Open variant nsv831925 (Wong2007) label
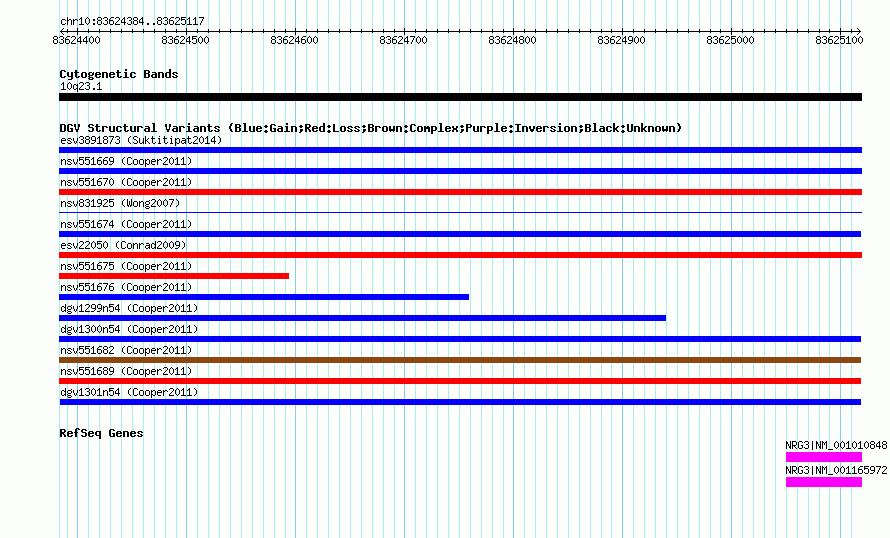The width and height of the screenshot is (890, 538). pyautogui.click(x=120, y=203)
